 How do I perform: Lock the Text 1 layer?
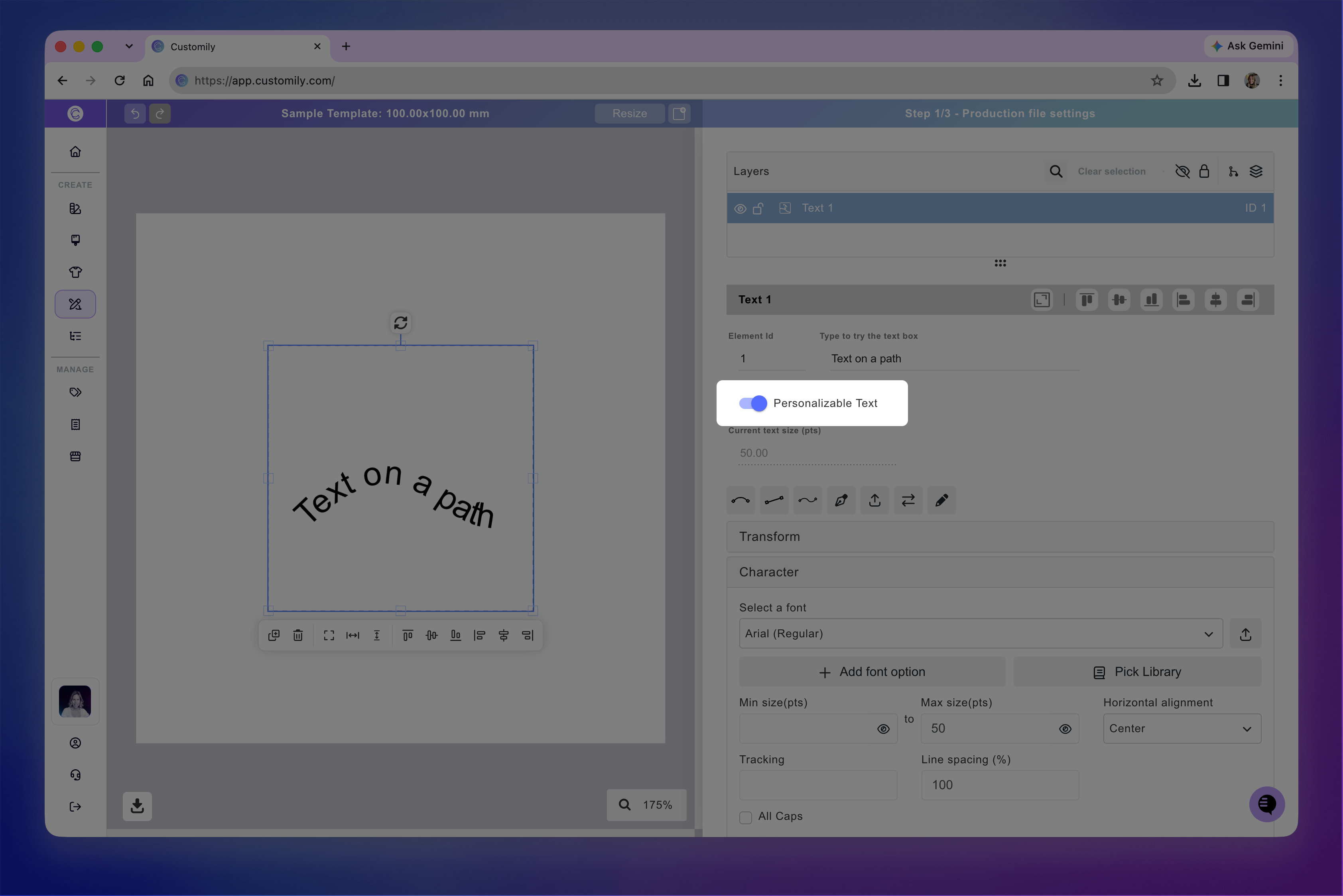coord(758,208)
